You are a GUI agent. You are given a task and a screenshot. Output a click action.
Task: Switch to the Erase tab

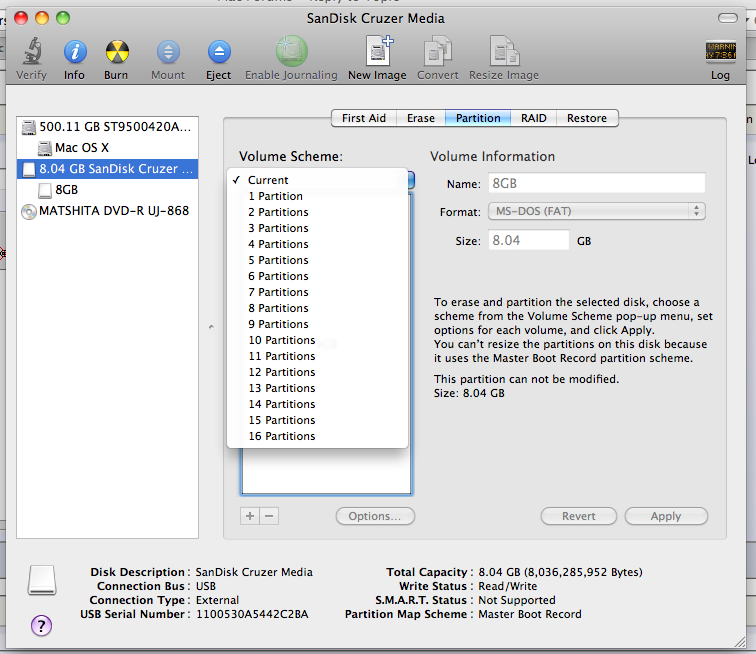pos(420,118)
